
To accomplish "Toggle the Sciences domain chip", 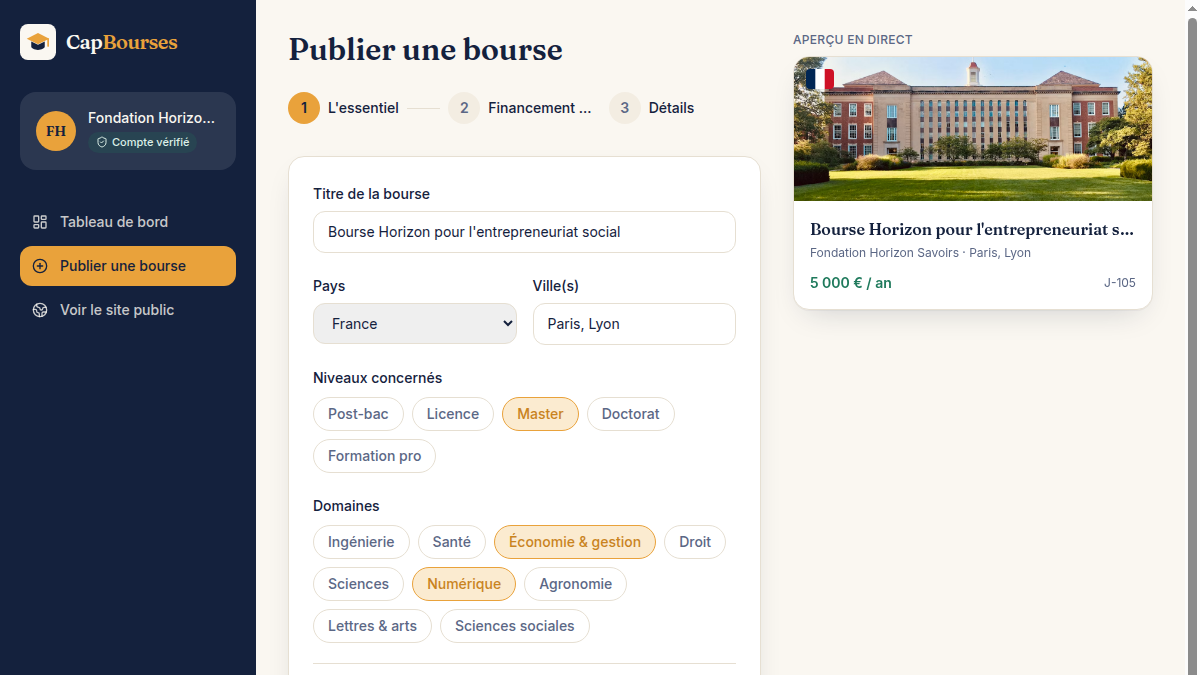I will (358, 584).
